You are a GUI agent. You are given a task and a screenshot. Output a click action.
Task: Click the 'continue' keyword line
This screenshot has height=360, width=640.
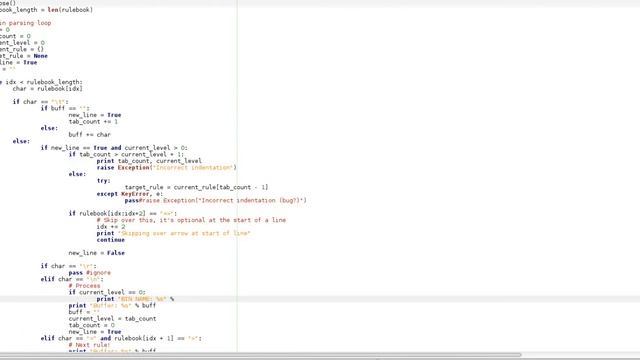click(111, 240)
